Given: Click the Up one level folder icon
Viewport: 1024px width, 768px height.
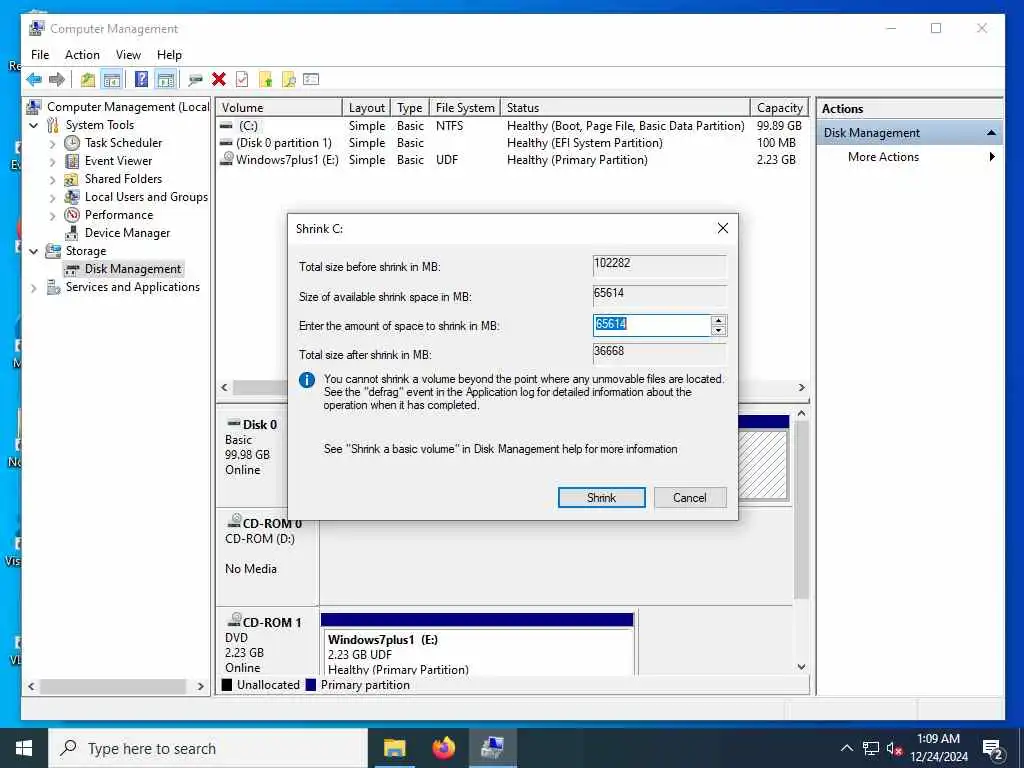Looking at the screenshot, I should [88, 80].
